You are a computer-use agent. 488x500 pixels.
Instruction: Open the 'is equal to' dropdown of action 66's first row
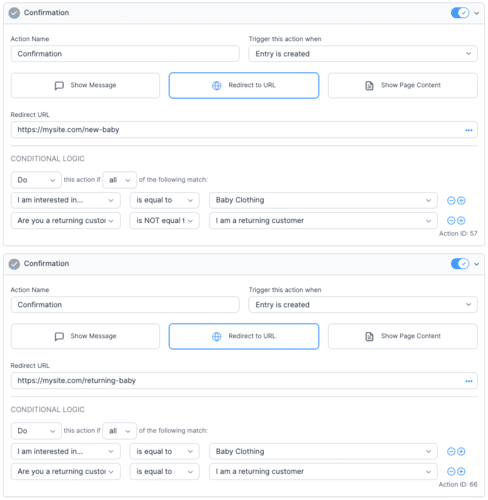click(165, 452)
